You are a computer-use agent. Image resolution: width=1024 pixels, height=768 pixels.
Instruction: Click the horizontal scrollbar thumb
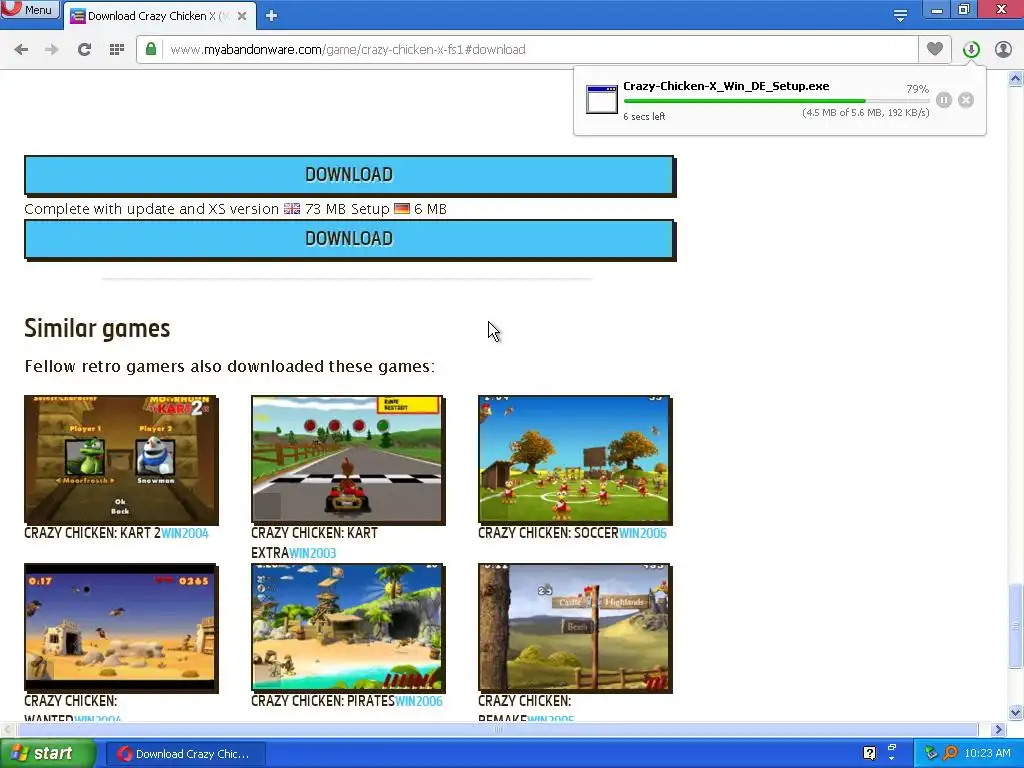496,729
